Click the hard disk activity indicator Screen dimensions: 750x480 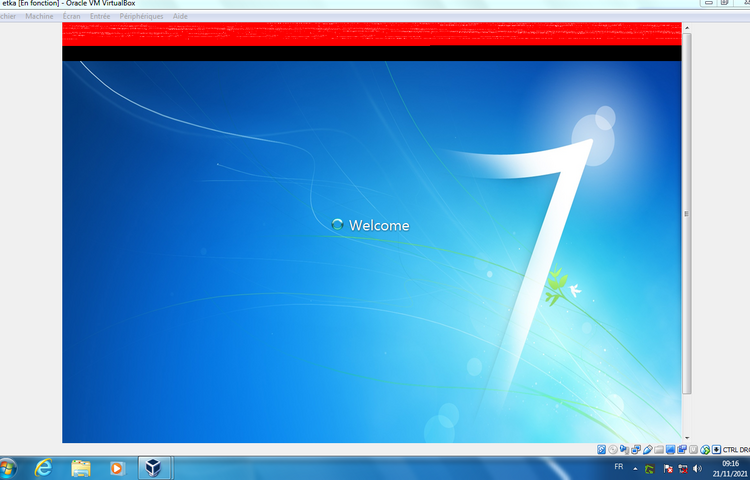point(601,449)
